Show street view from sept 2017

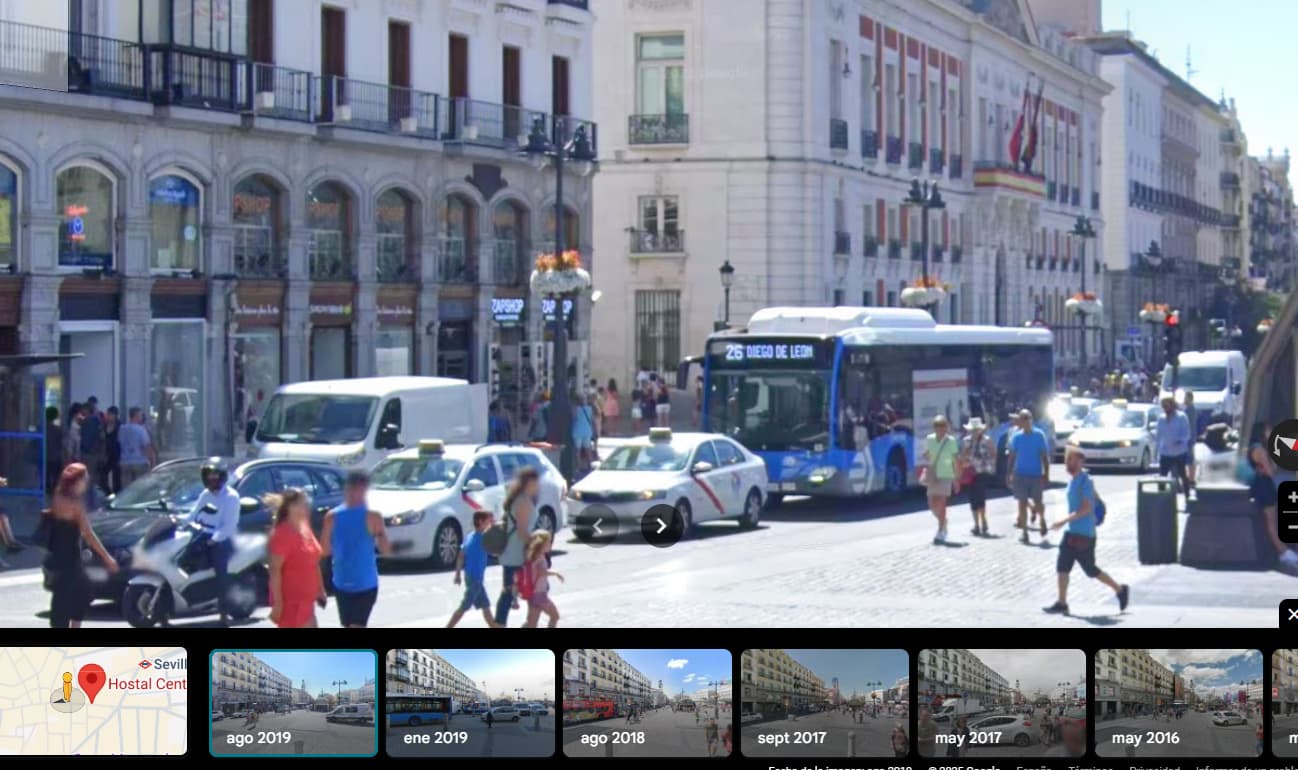point(824,702)
